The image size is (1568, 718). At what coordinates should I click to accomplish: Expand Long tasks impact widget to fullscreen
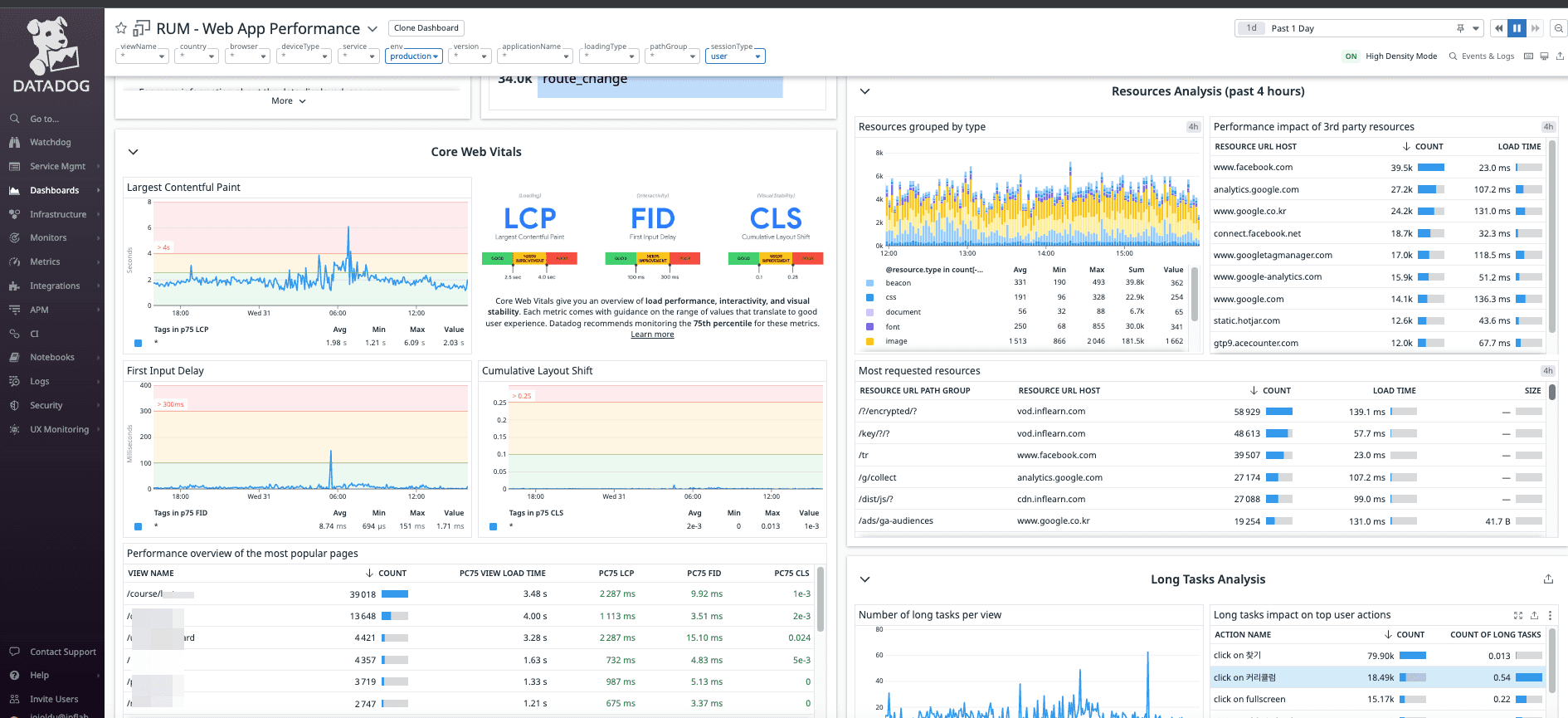[x=1518, y=615]
